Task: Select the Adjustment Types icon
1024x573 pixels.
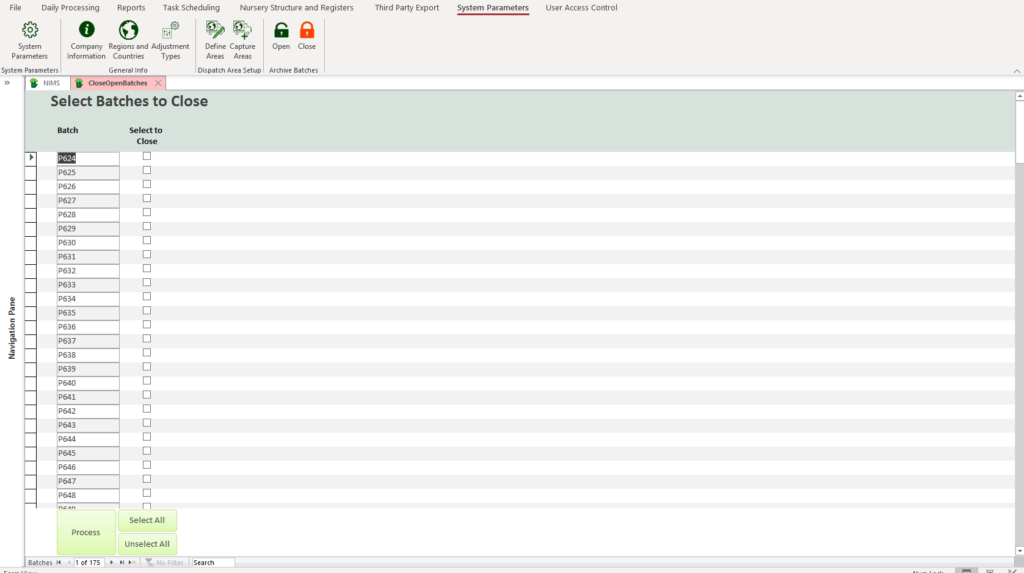Action: tap(170, 32)
